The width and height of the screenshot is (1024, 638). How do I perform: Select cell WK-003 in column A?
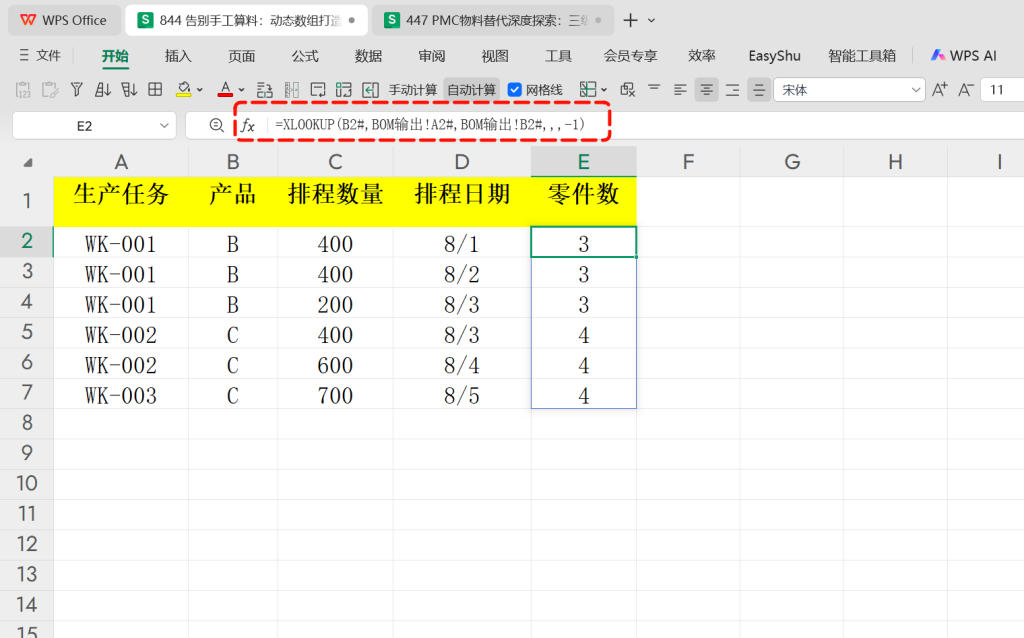[x=121, y=394]
